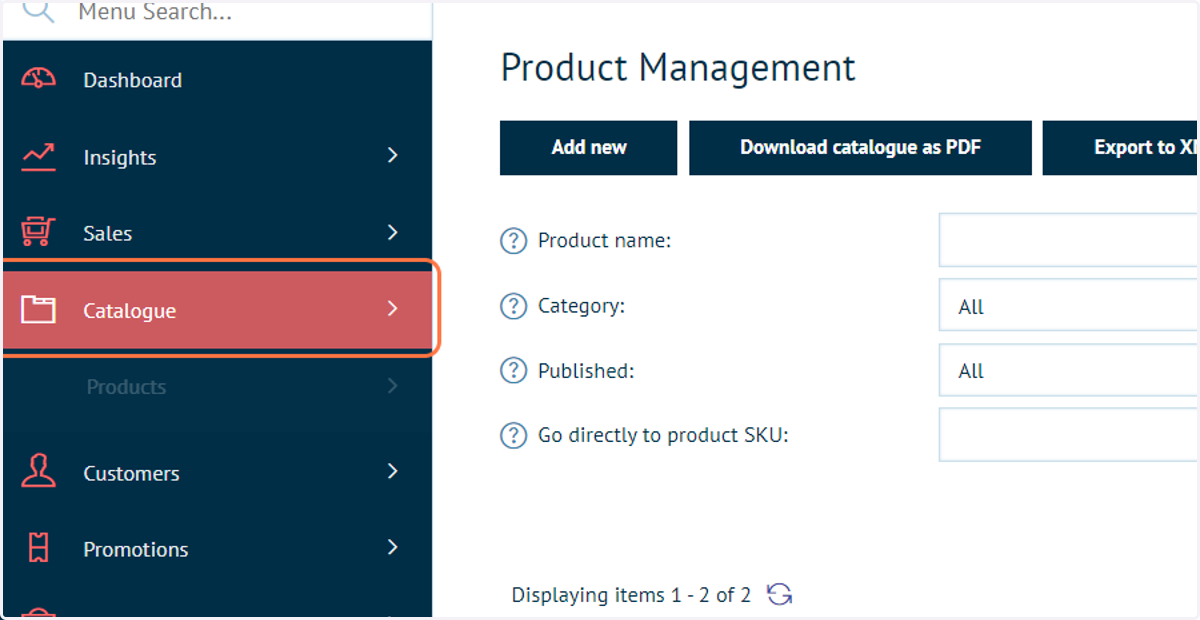Click the help icon beside Product name

coord(513,241)
